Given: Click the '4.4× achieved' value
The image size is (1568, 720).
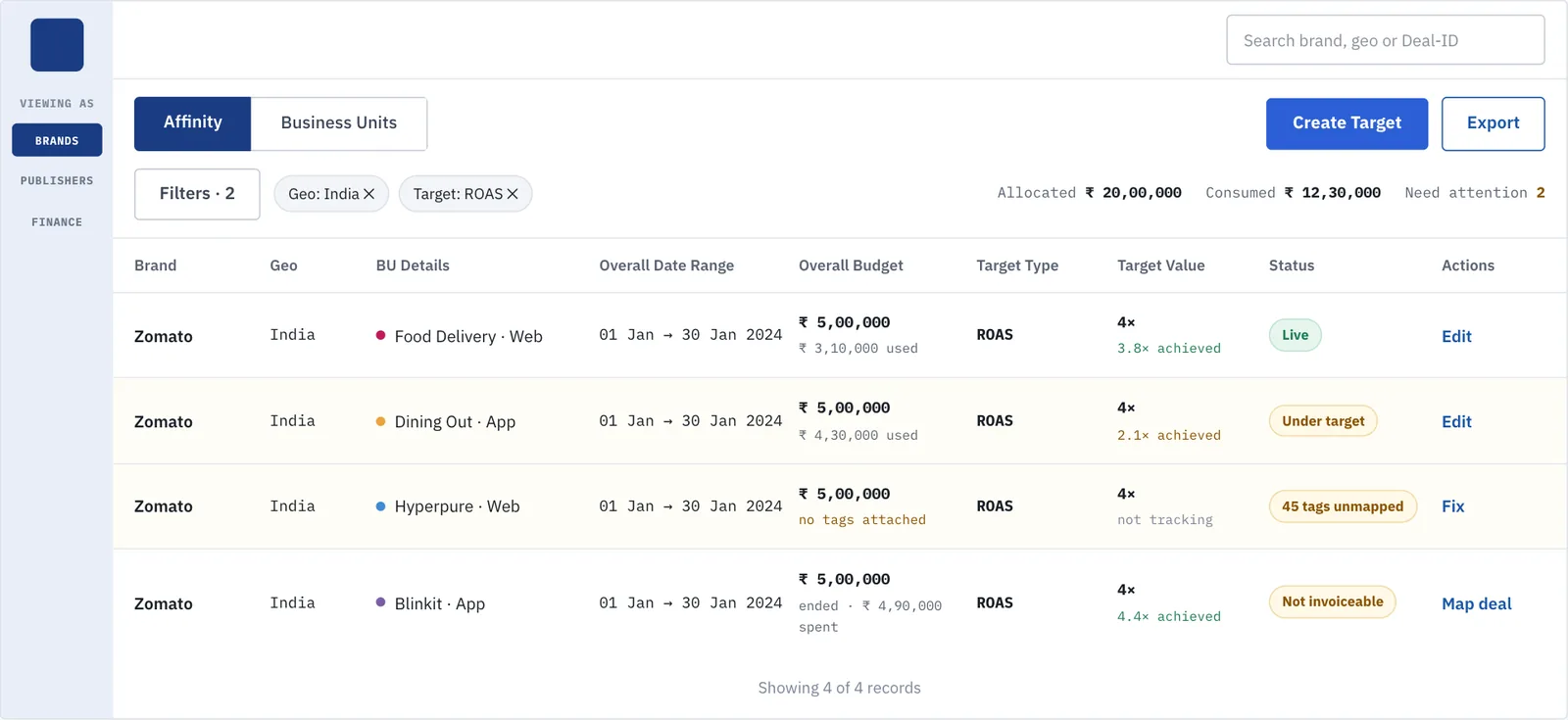Looking at the screenshot, I should pyautogui.click(x=1168, y=616).
